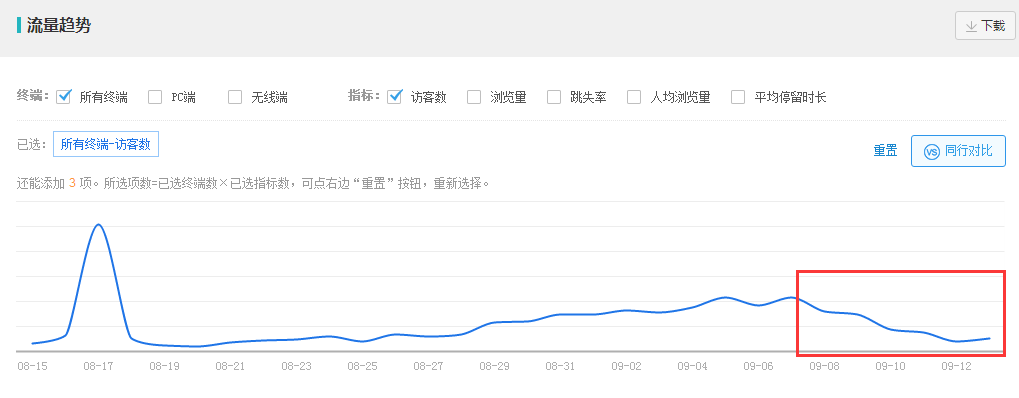Viewport: 1019px width, 398px height.
Task: Select the 人均浏览量 checkbox
Action: 634,97
